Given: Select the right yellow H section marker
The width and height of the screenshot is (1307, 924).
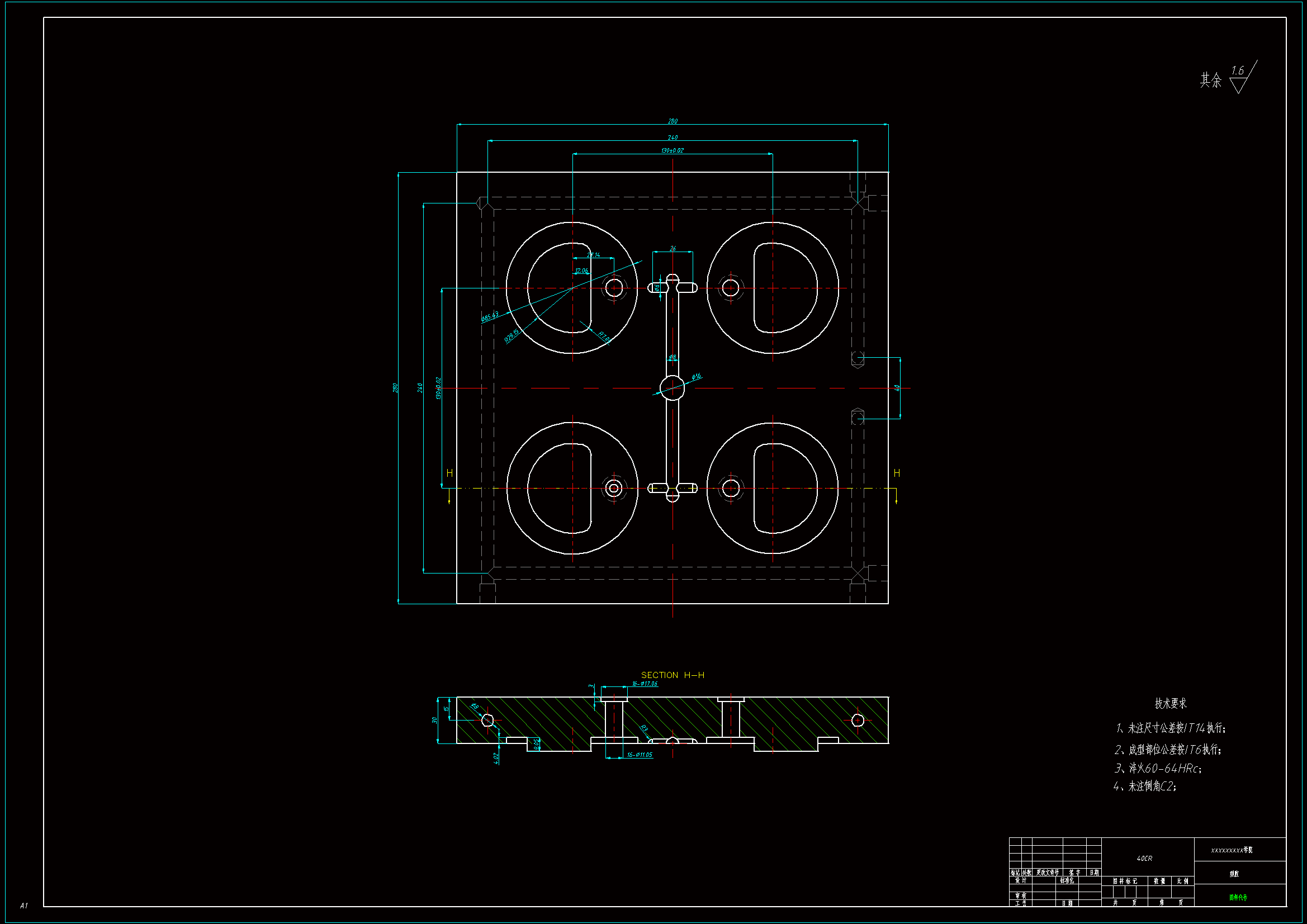Looking at the screenshot, I should (897, 473).
